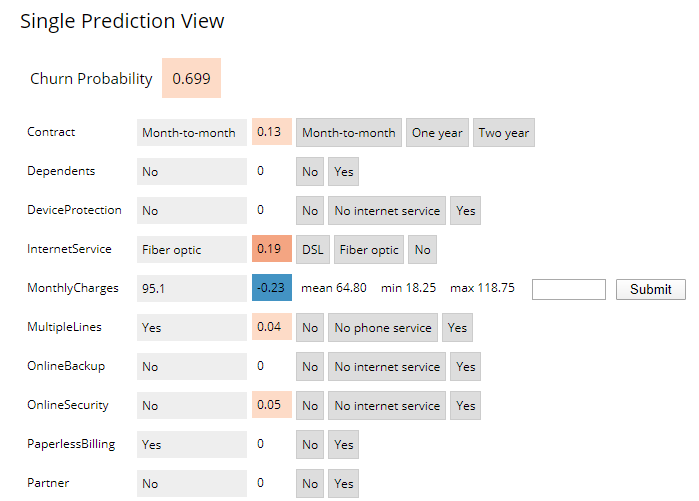Set InternetService to No
This screenshot has height=501, width=699.
[x=422, y=250]
